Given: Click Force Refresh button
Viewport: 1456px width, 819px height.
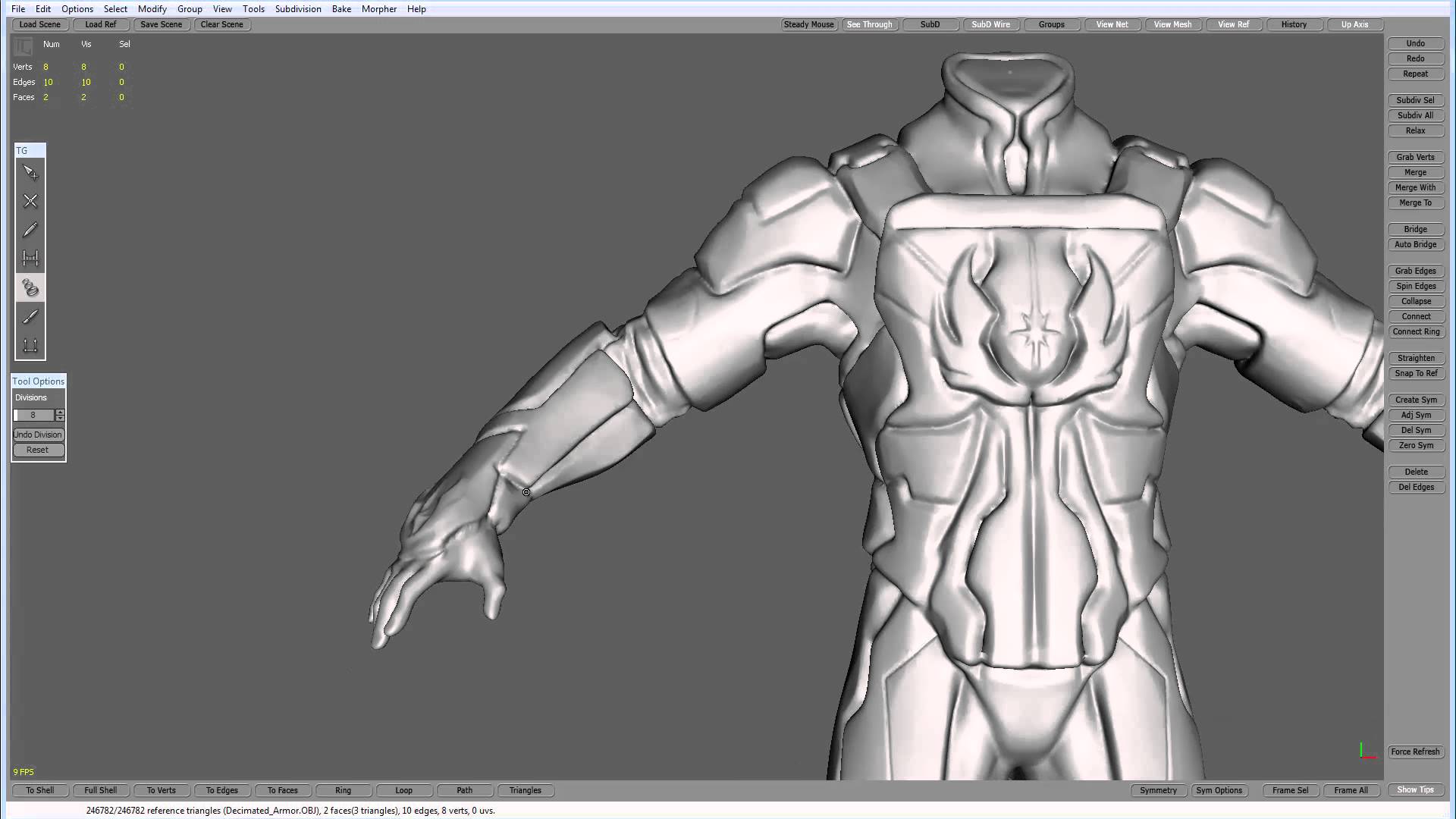Looking at the screenshot, I should 1415,752.
